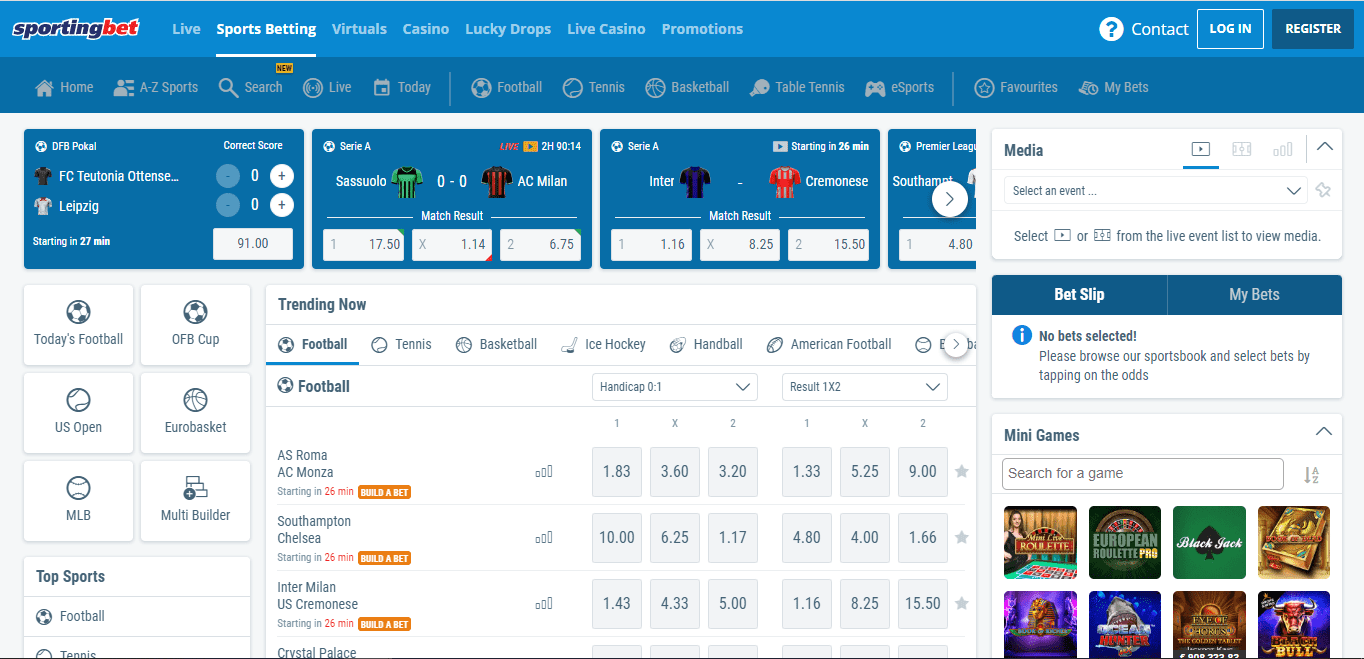Open the Eurobasket tile
1364x659 pixels.
pyautogui.click(x=195, y=412)
